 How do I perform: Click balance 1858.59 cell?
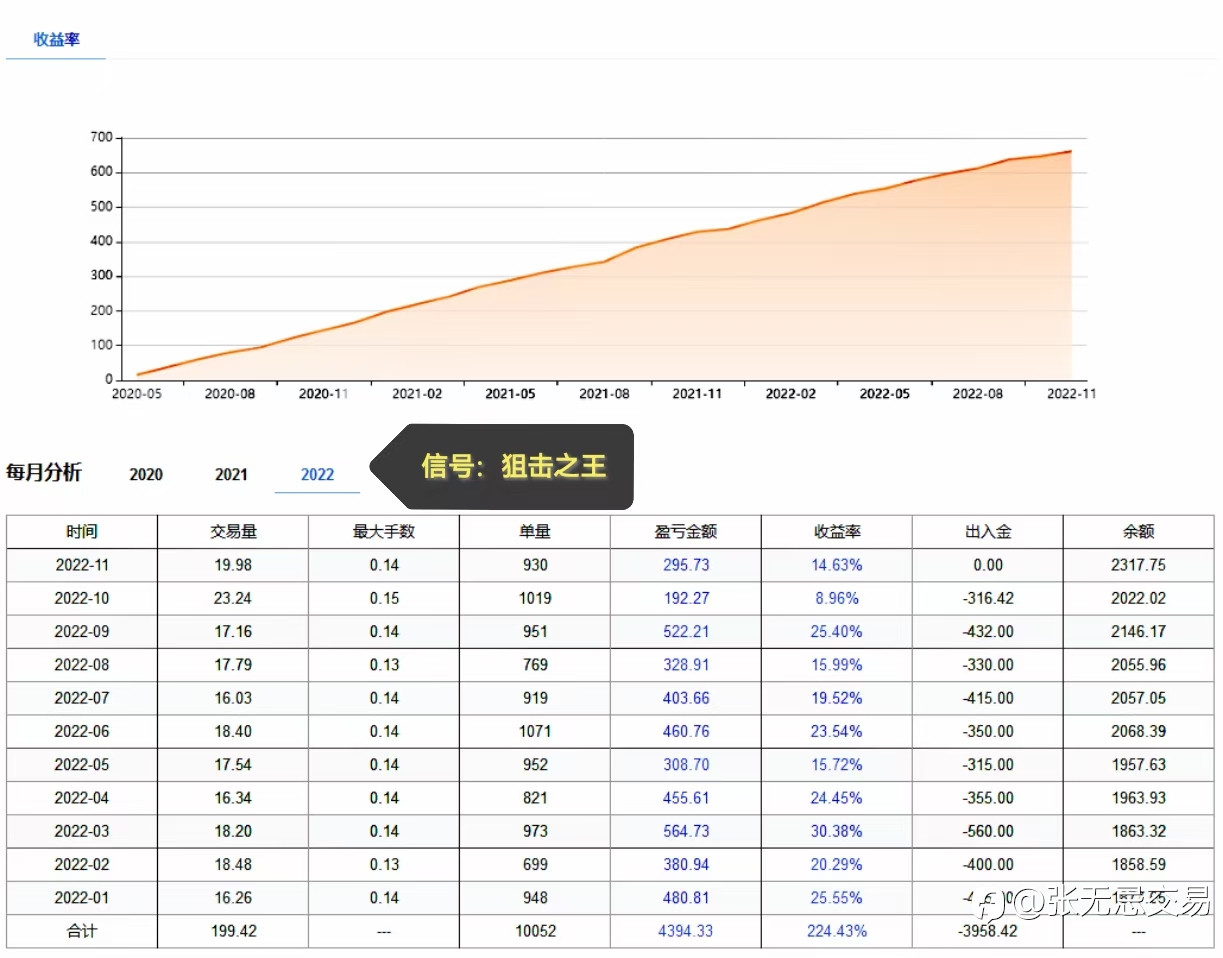(1139, 864)
